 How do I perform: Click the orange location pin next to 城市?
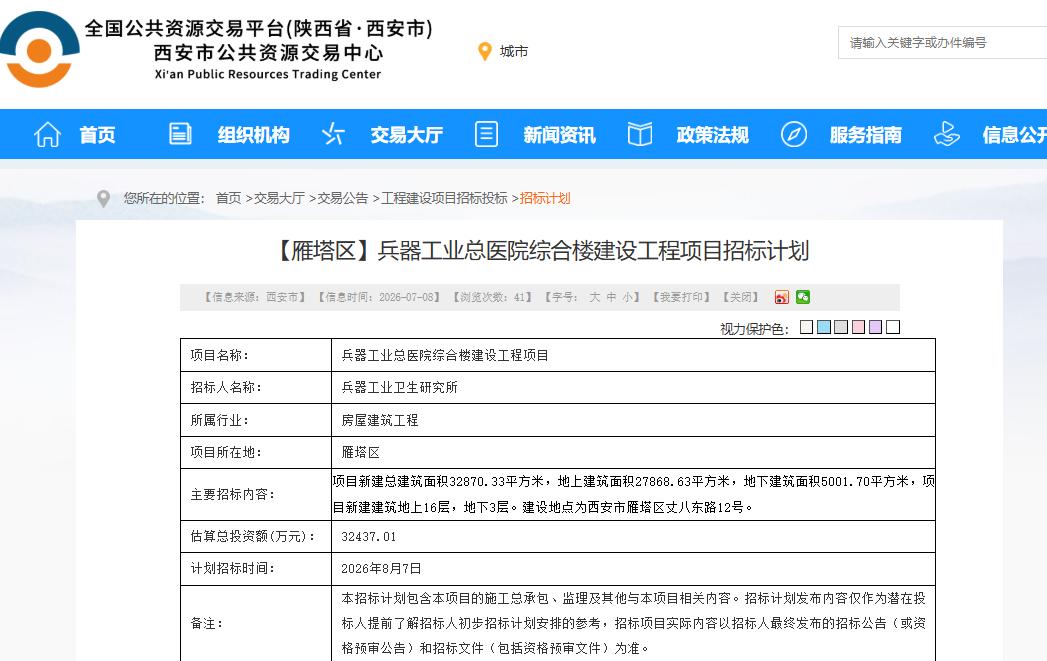pos(485,51)
